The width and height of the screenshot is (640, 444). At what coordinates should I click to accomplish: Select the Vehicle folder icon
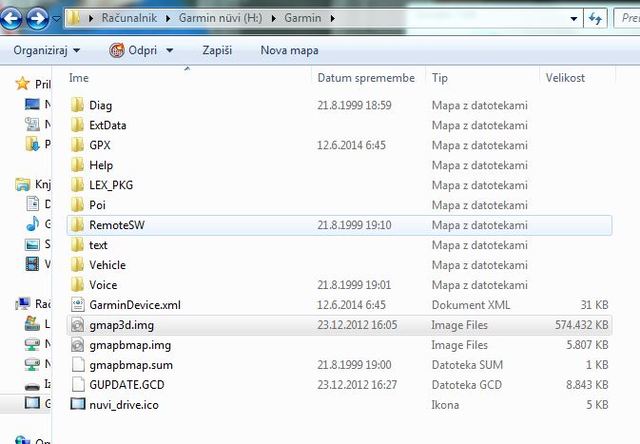[77, 265]
